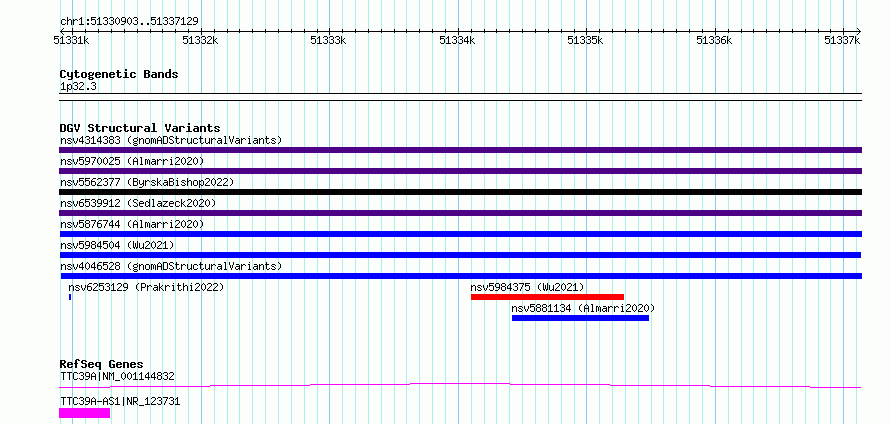890x424 pixels.
Task: Click the nsv5876744 (Almarri2020) label
Action: click(132, 224)
